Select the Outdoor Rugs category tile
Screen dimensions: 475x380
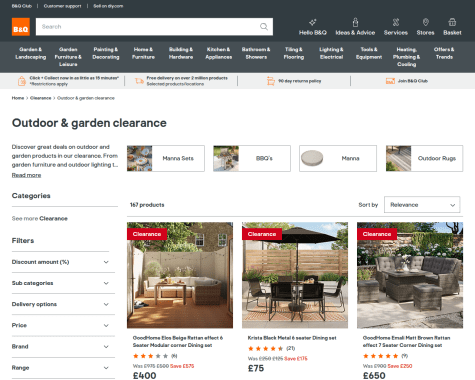point(424,158)
